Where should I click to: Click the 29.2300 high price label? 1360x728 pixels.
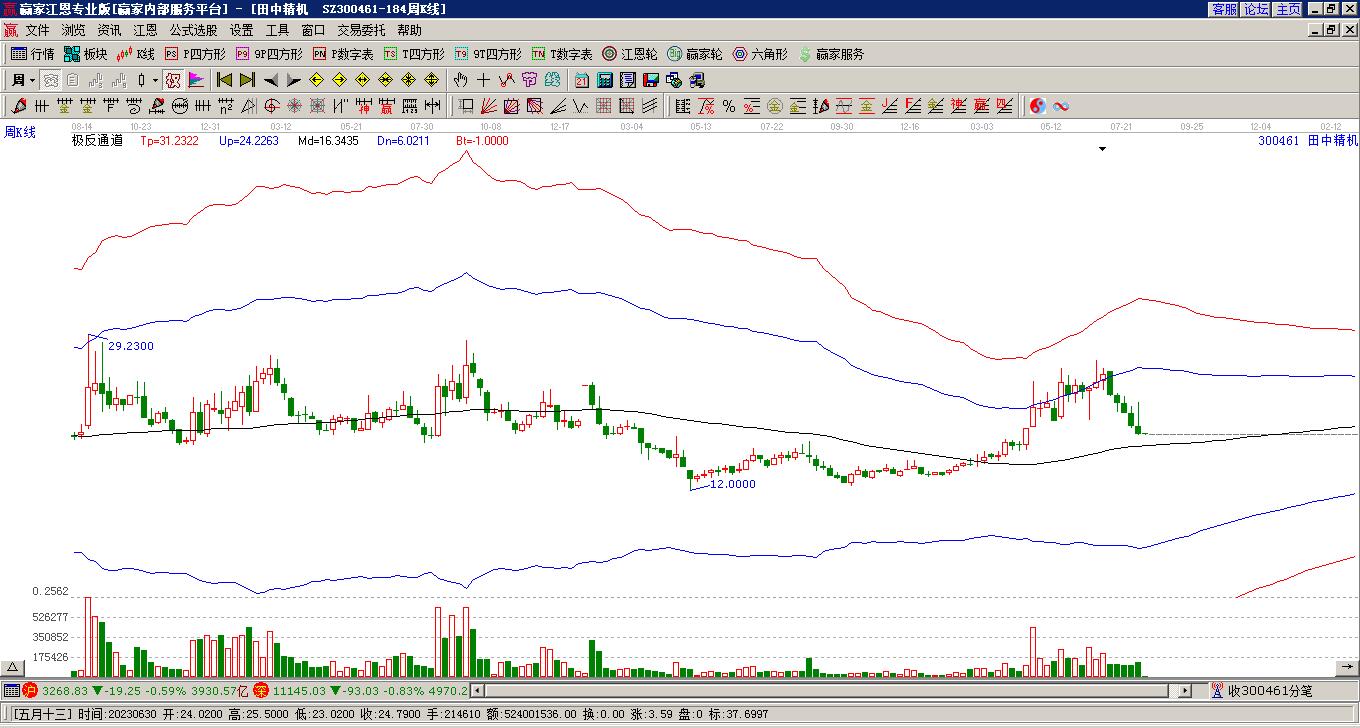coord(131,346)
